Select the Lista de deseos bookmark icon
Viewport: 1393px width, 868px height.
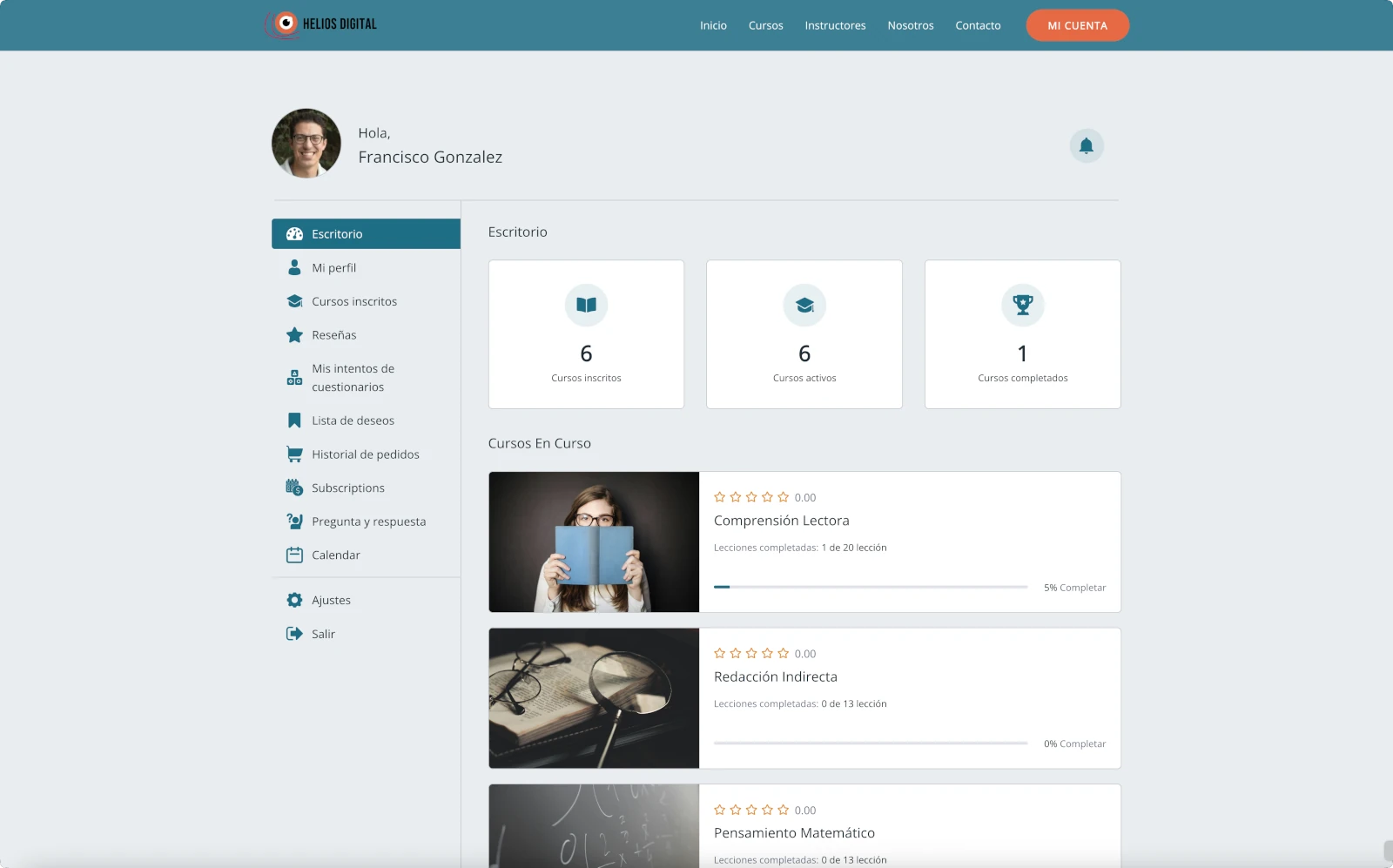click(294, 421)
